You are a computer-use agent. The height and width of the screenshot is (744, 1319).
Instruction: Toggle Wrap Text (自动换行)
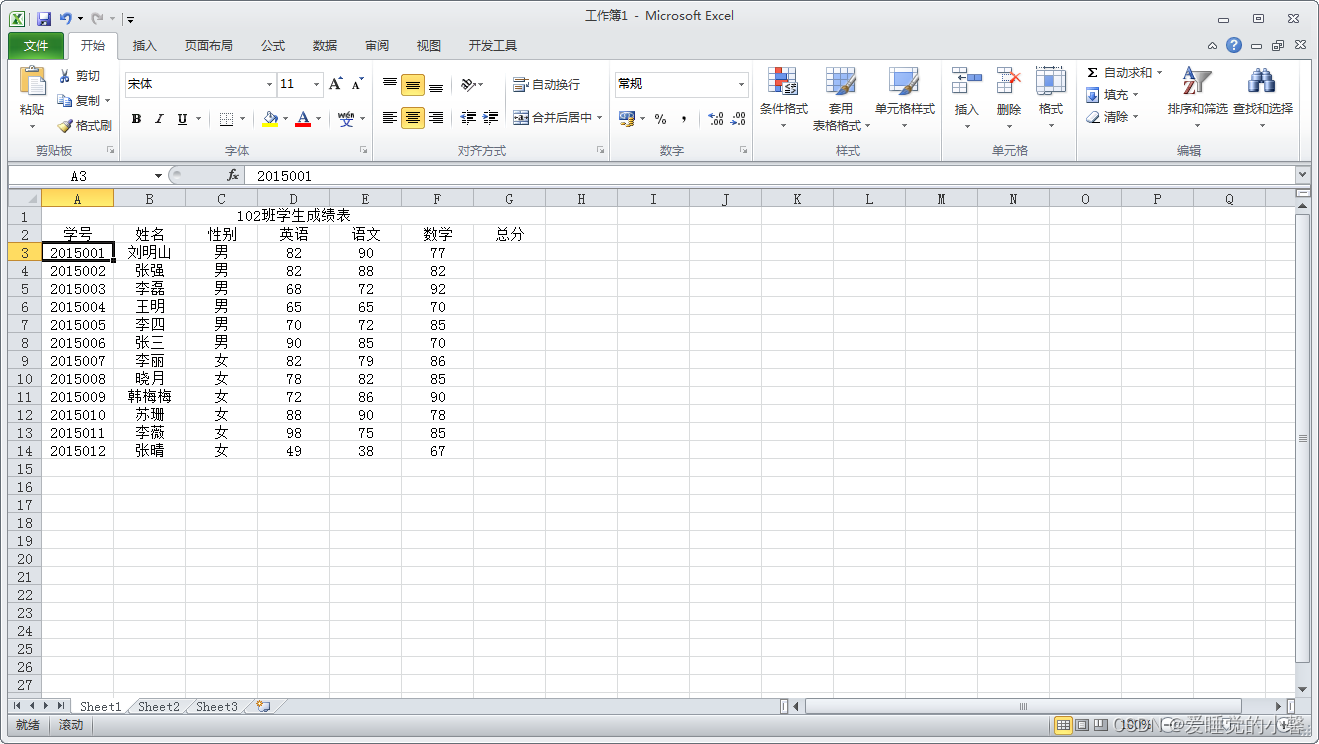pyautogui.click(x=547, y=85)
